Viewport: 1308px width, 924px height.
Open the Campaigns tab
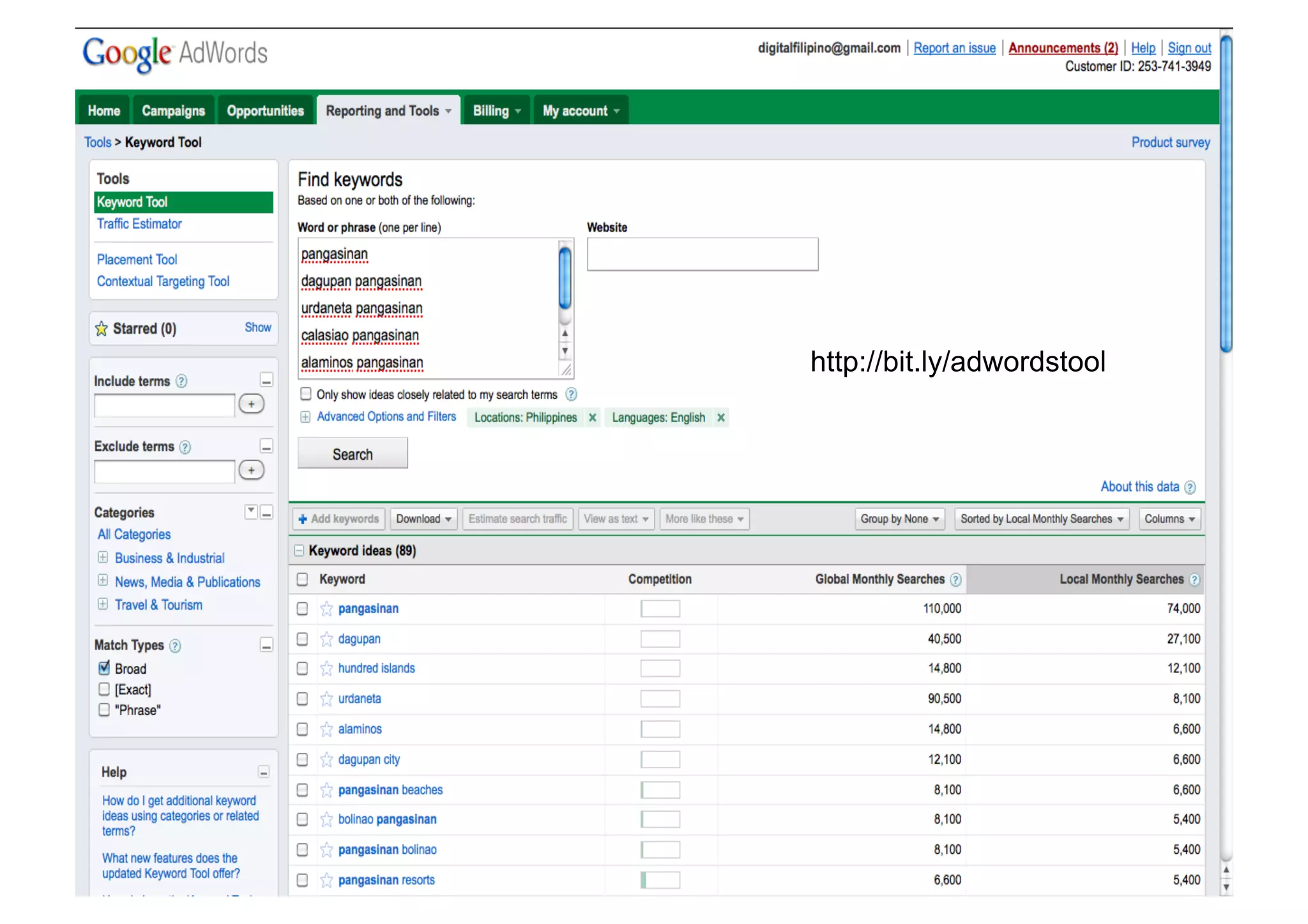(173, 110)
